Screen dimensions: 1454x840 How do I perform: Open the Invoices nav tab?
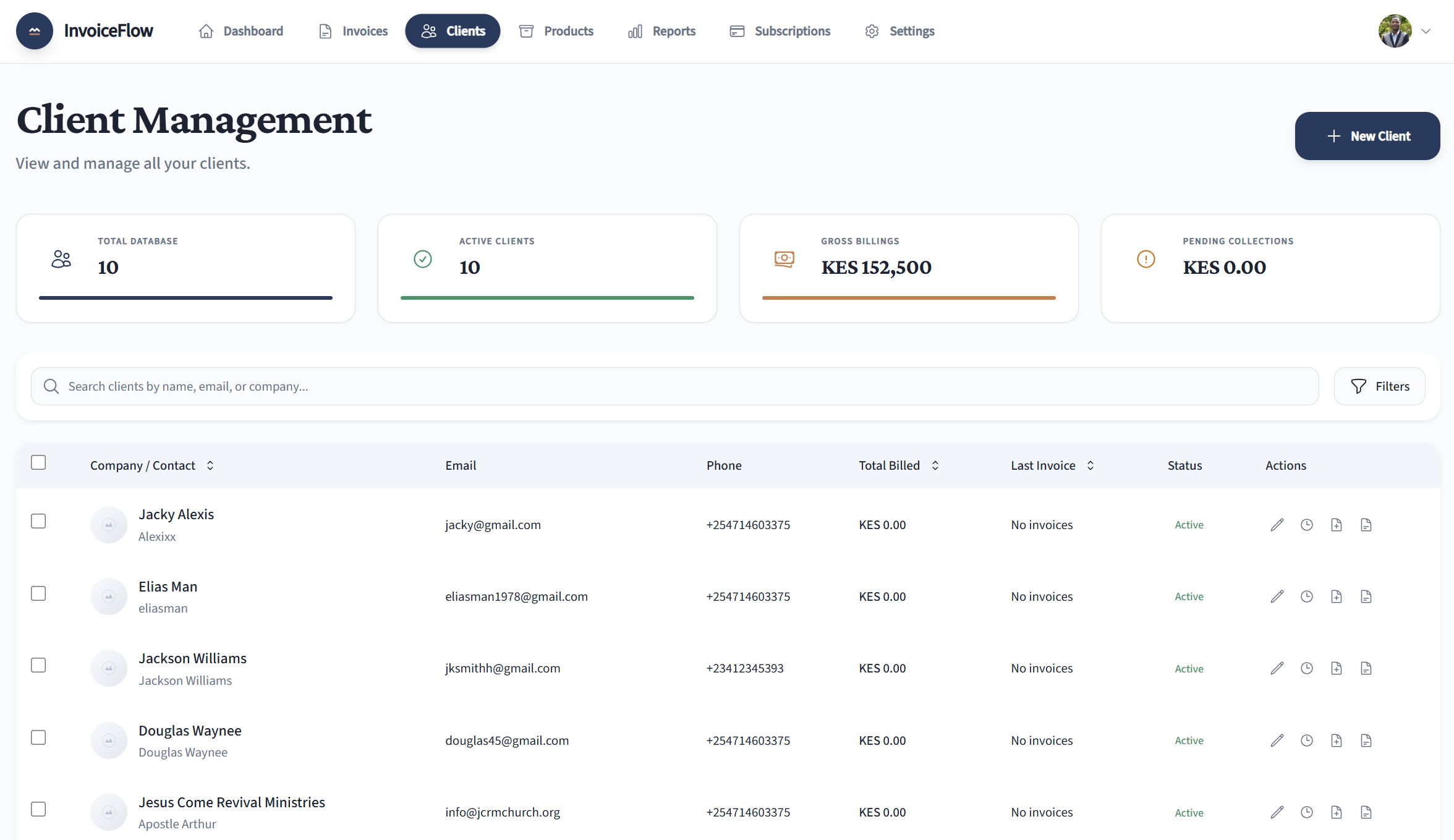click(353, 31)
